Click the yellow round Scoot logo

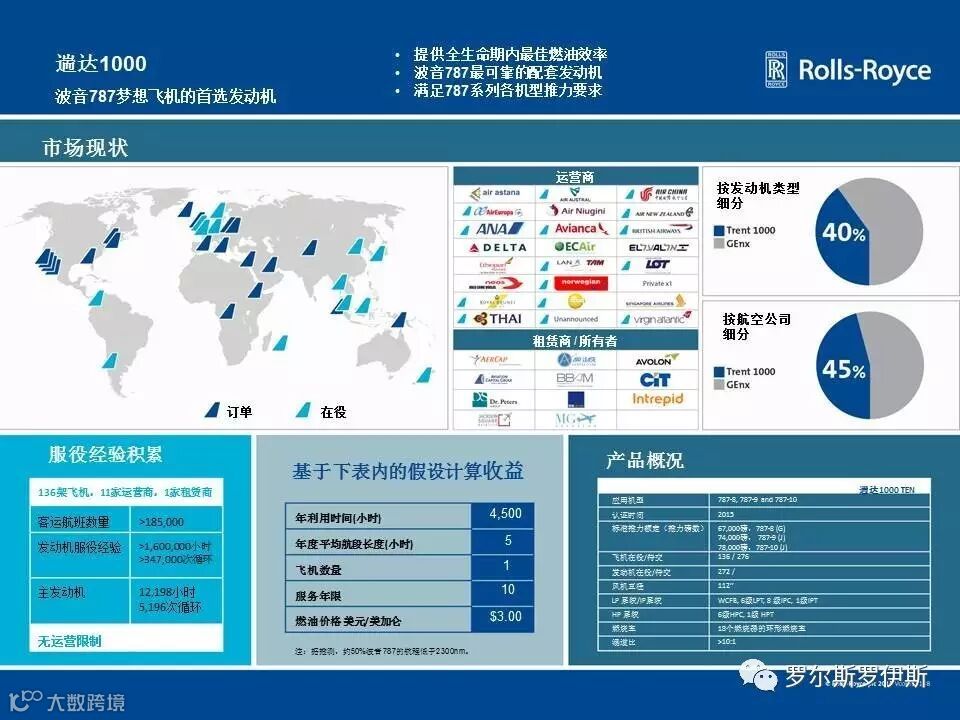pos(577,301)
